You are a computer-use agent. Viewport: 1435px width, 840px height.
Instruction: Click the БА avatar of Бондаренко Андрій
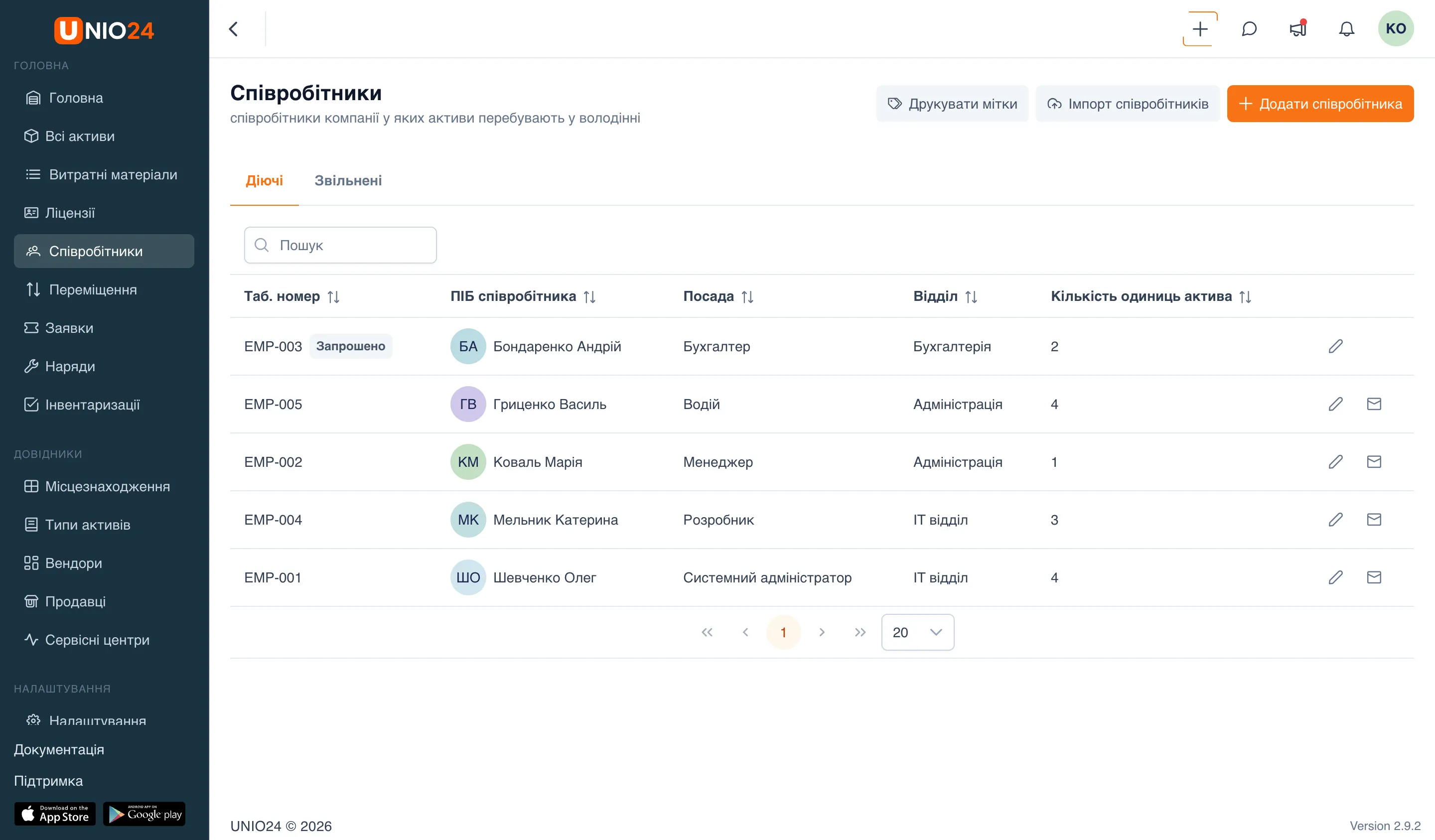click(467, 346)
